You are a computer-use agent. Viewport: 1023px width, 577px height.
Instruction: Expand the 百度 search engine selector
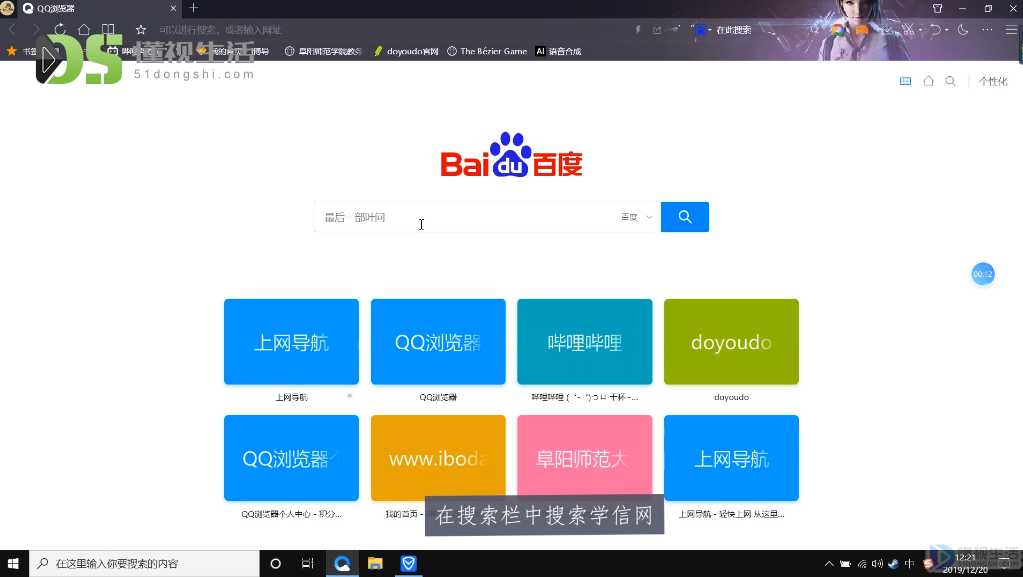click(636, 217)
